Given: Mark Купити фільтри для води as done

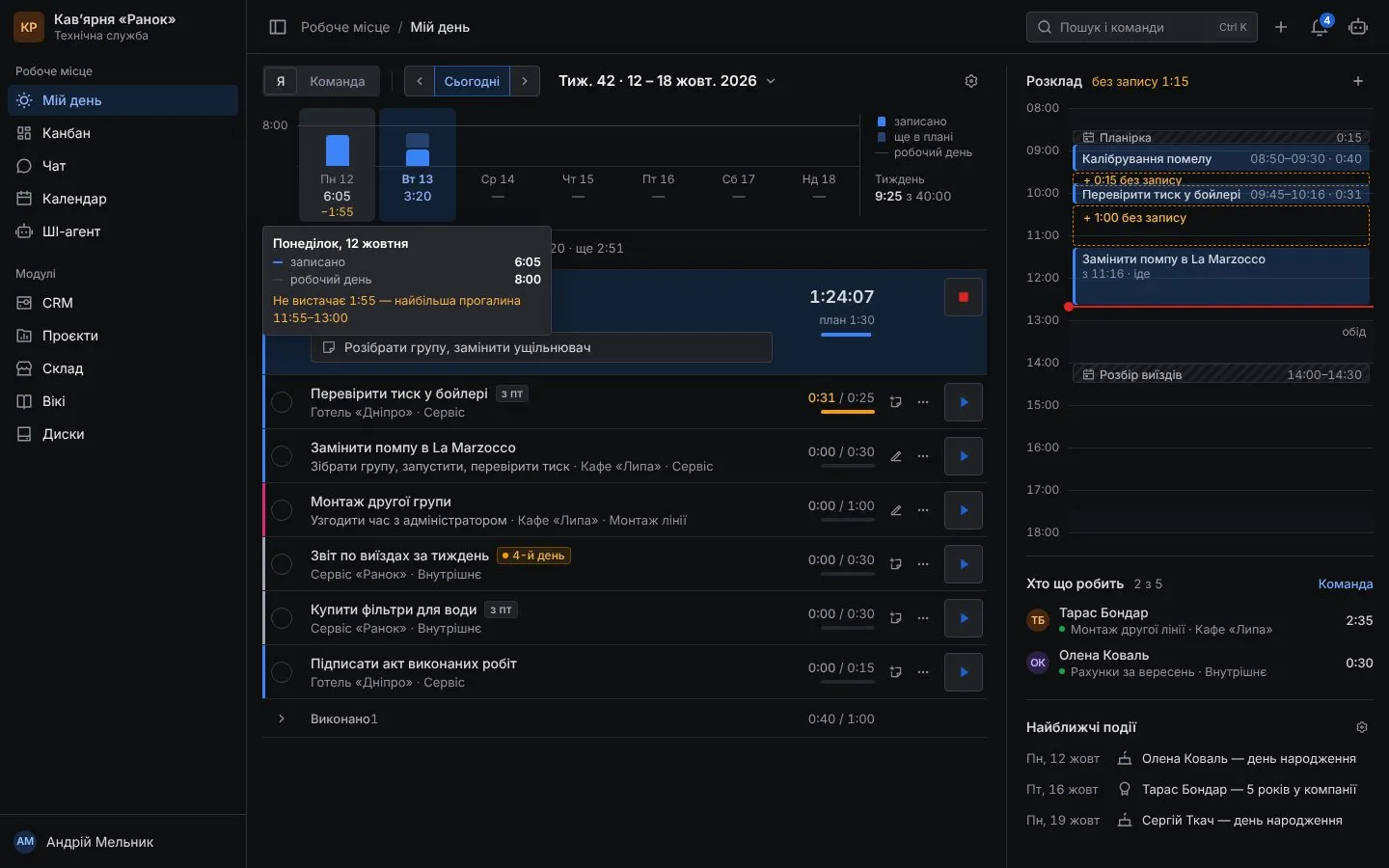Looking at the screenshot, I should point(282,618).
